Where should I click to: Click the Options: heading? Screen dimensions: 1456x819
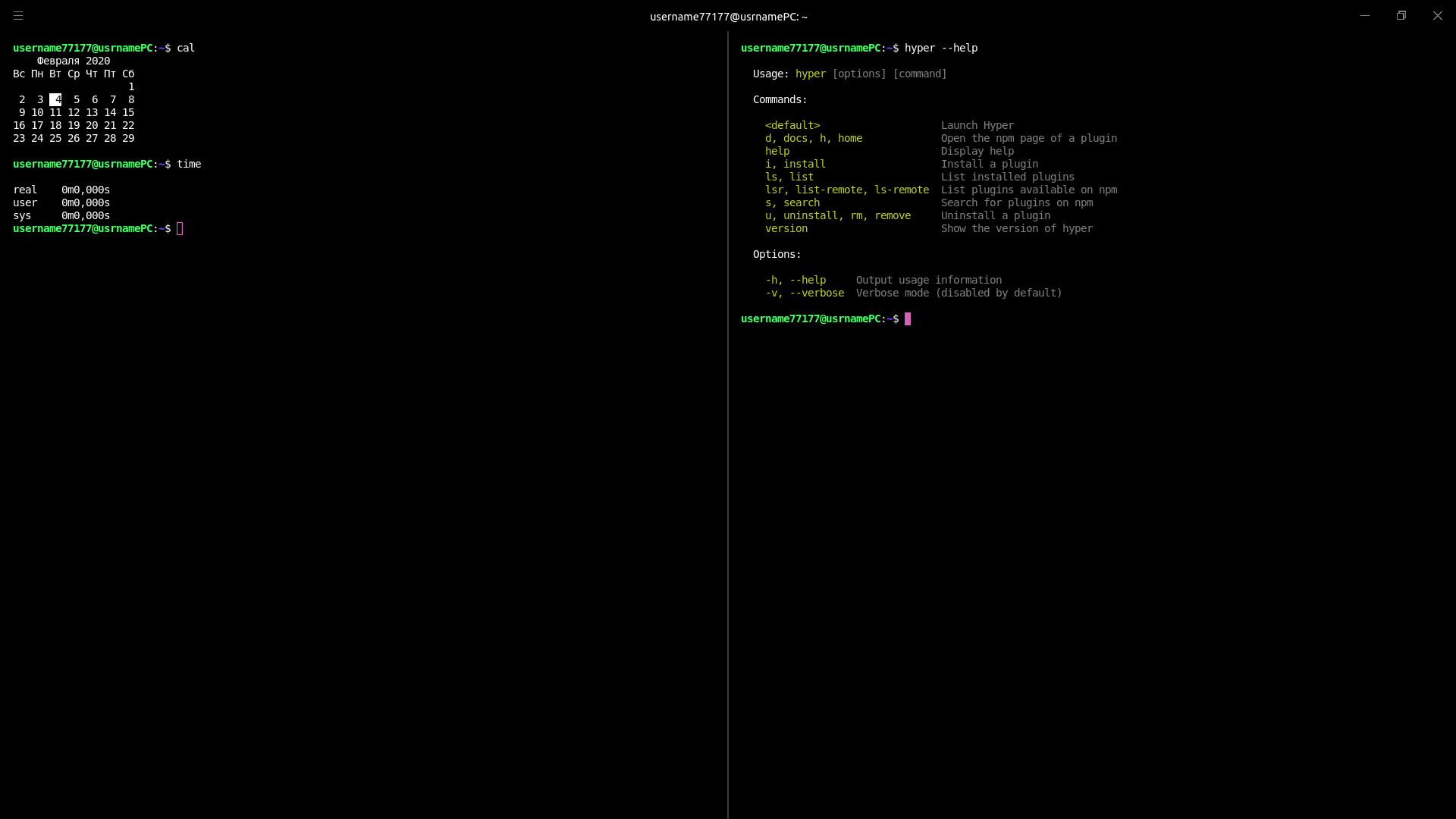tap(777, 254)
